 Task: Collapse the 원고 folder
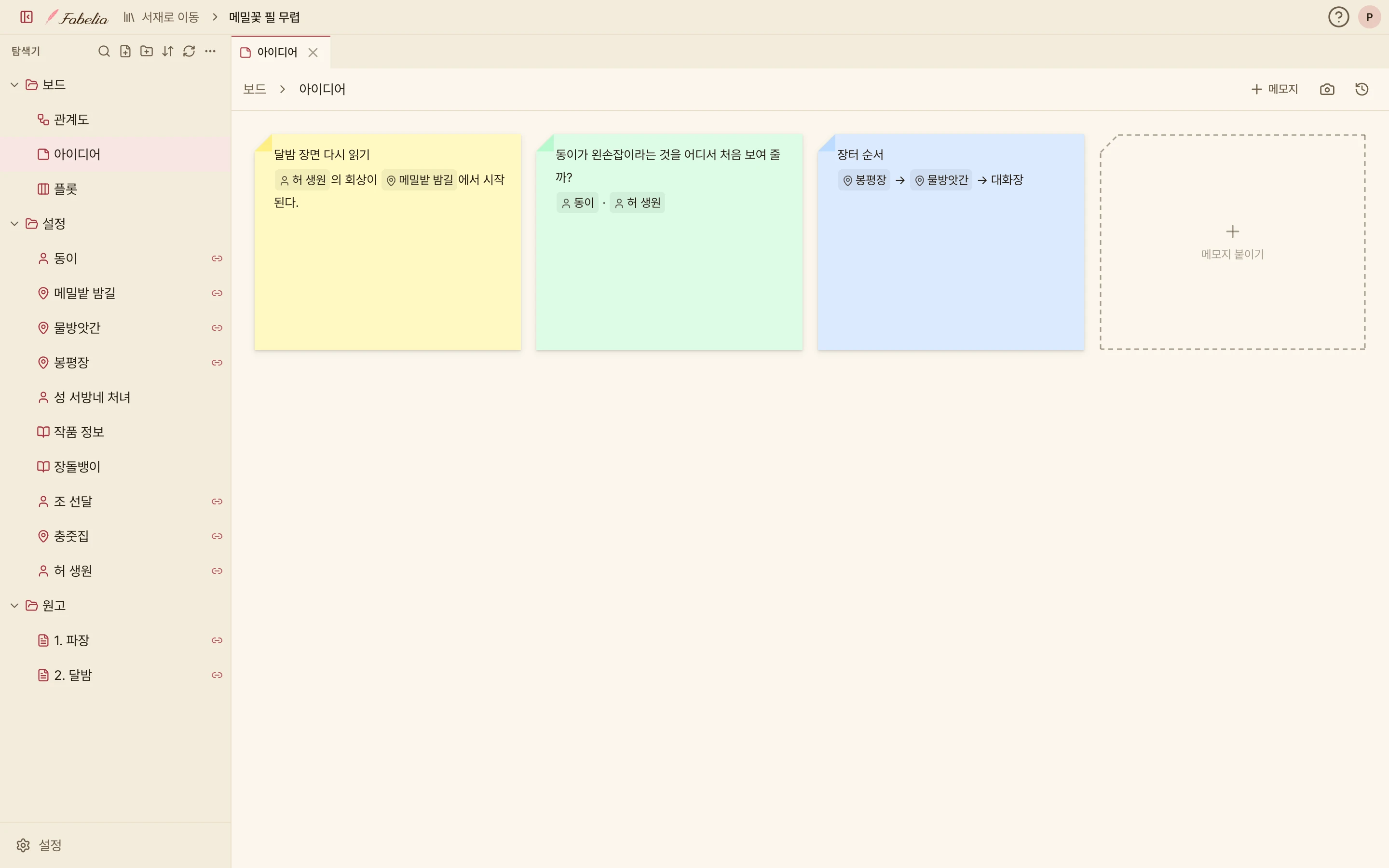(x=14, y=606)
